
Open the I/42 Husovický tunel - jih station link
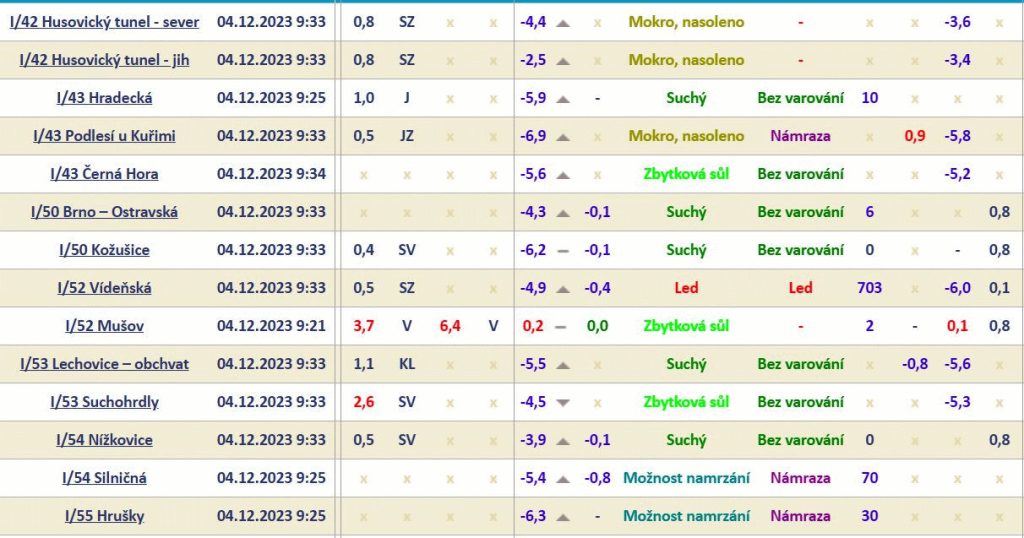(104, 60)
